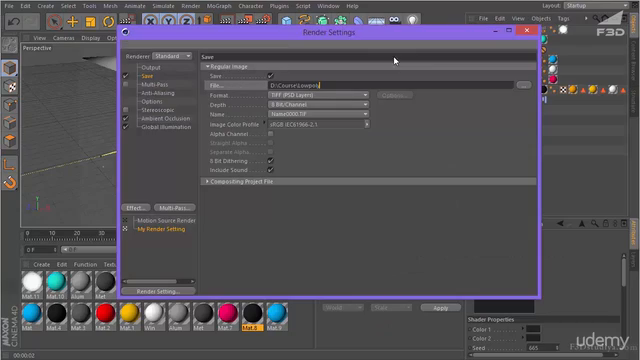640x360 pixels.
Task: Toggle Enable Snap magnet icon
Action: click(x=10, y=182)
